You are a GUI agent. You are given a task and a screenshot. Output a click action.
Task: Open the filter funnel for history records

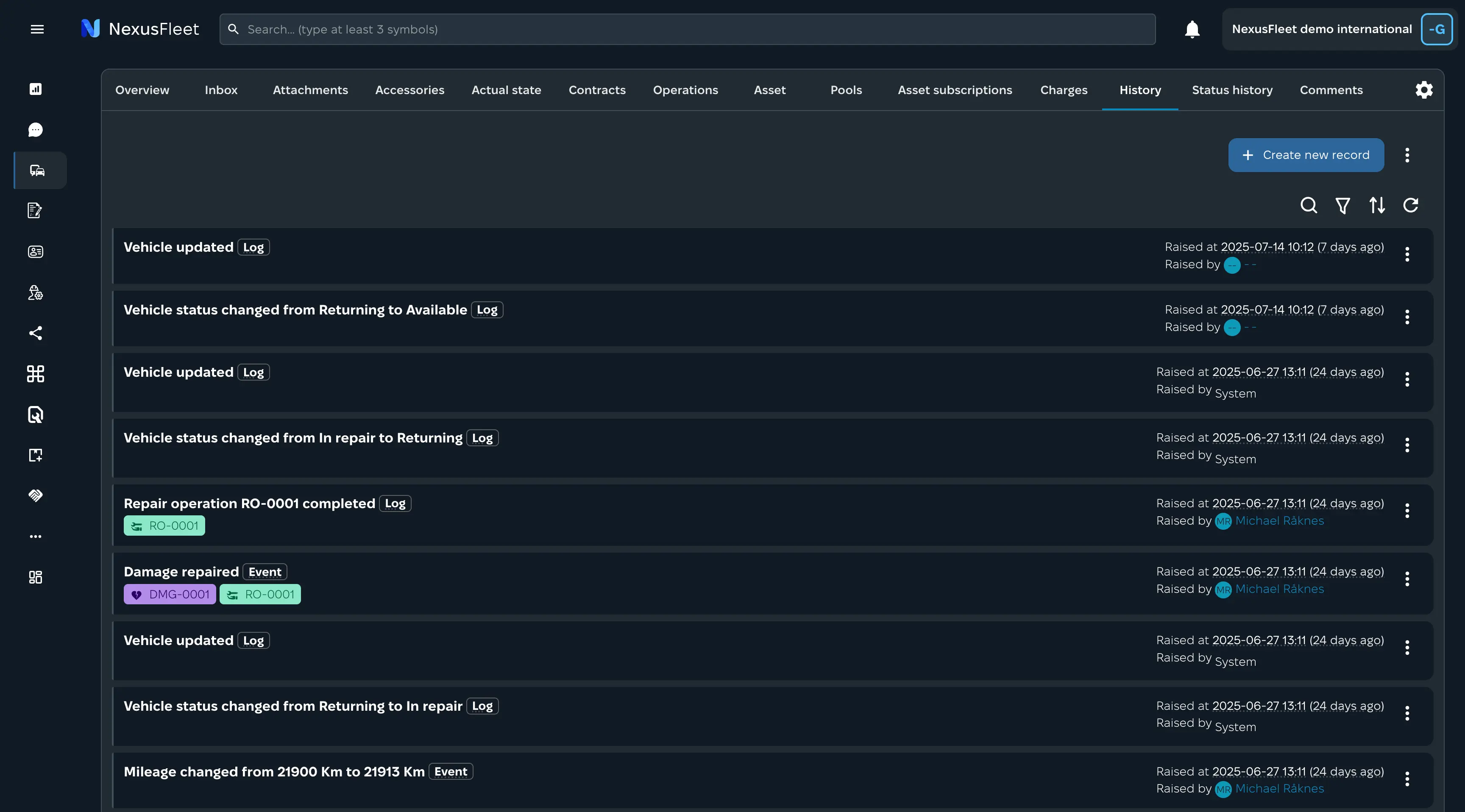[1343, 205]
